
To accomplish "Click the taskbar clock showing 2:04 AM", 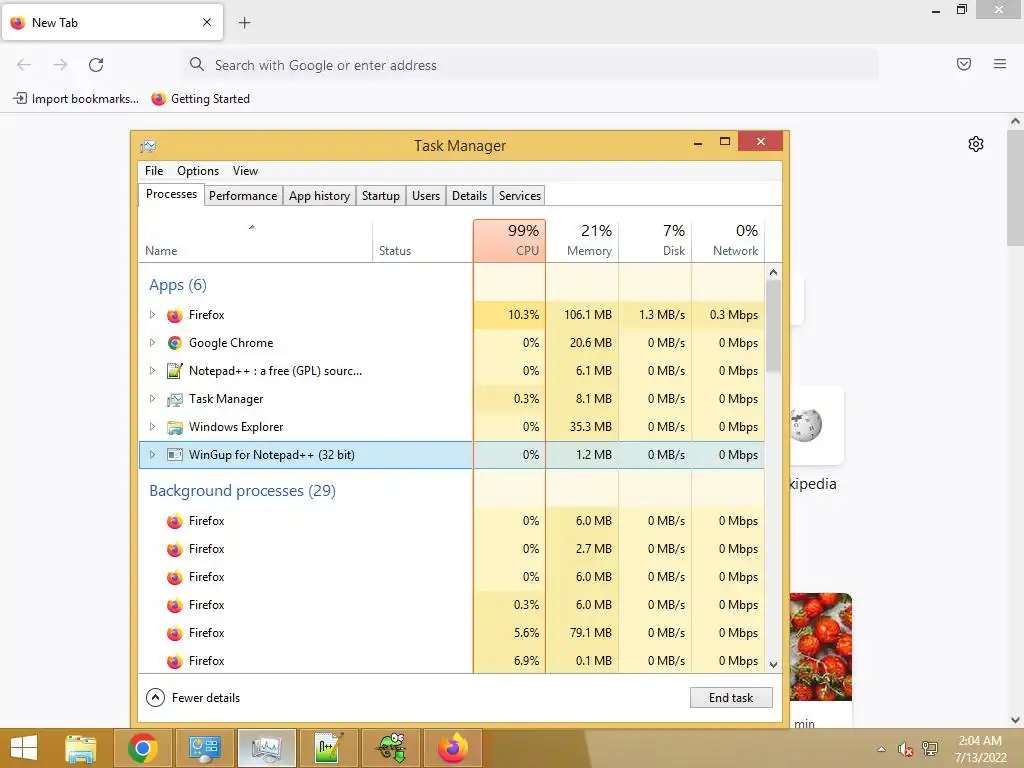I will tap(980, 749).
